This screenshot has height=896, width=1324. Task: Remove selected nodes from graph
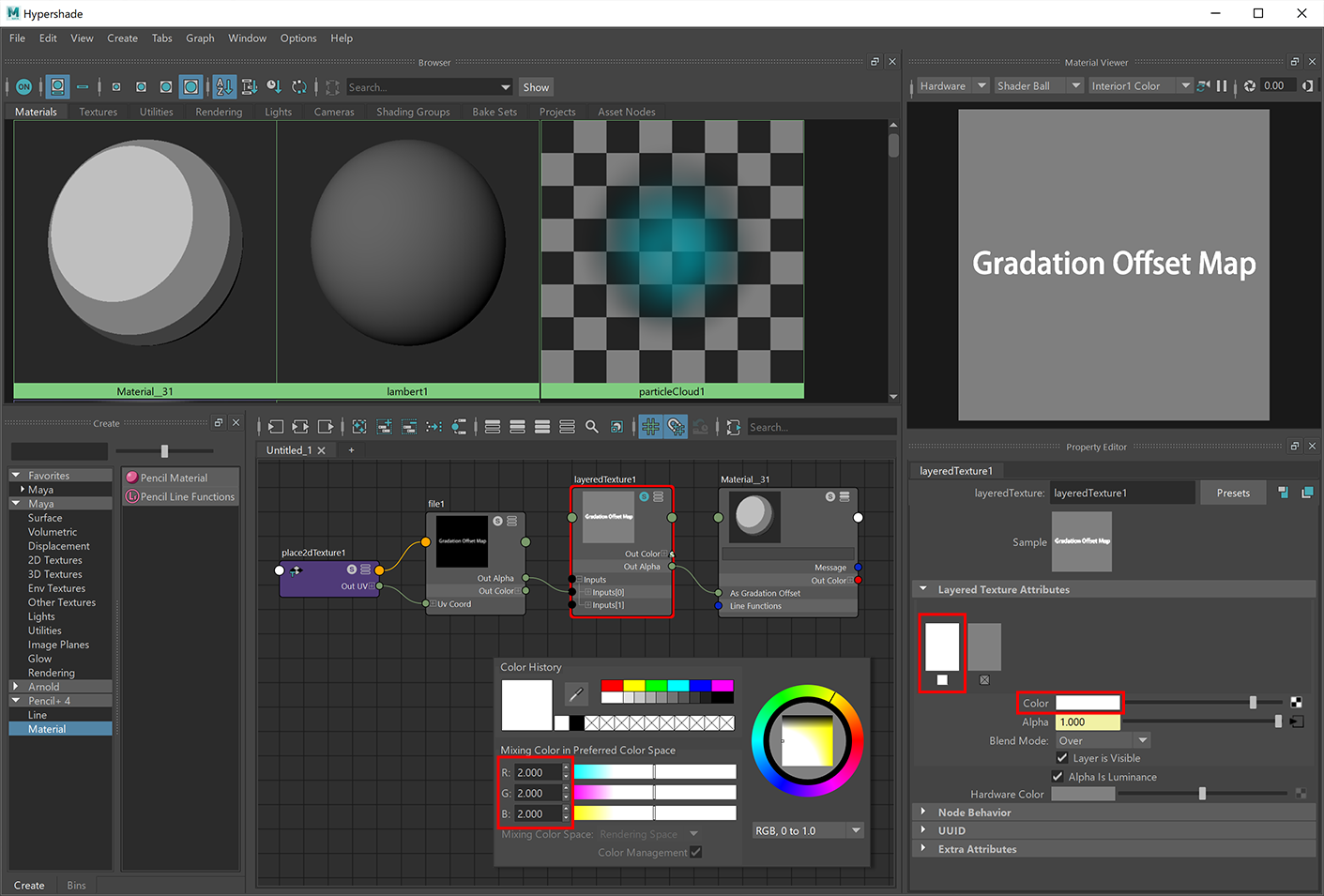409,427
